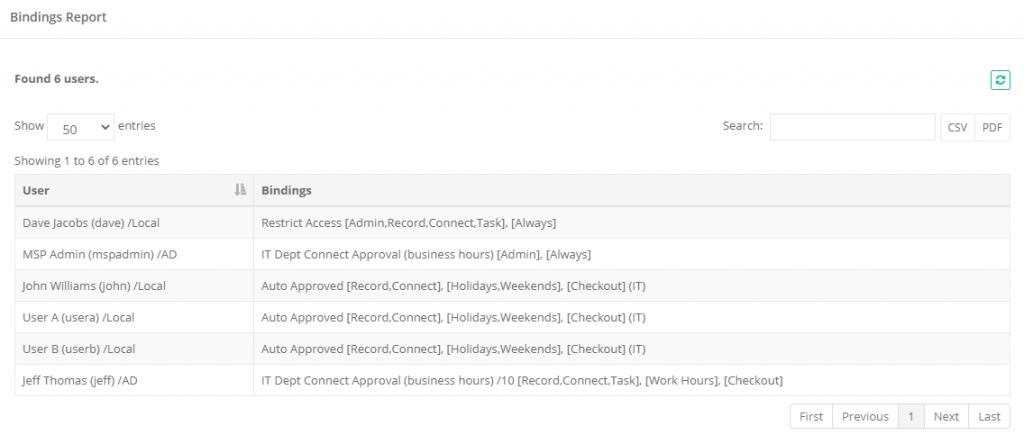Click the Restrict Access binding cell
Viewport: 1024px width, 444px height.
[408, 222]
